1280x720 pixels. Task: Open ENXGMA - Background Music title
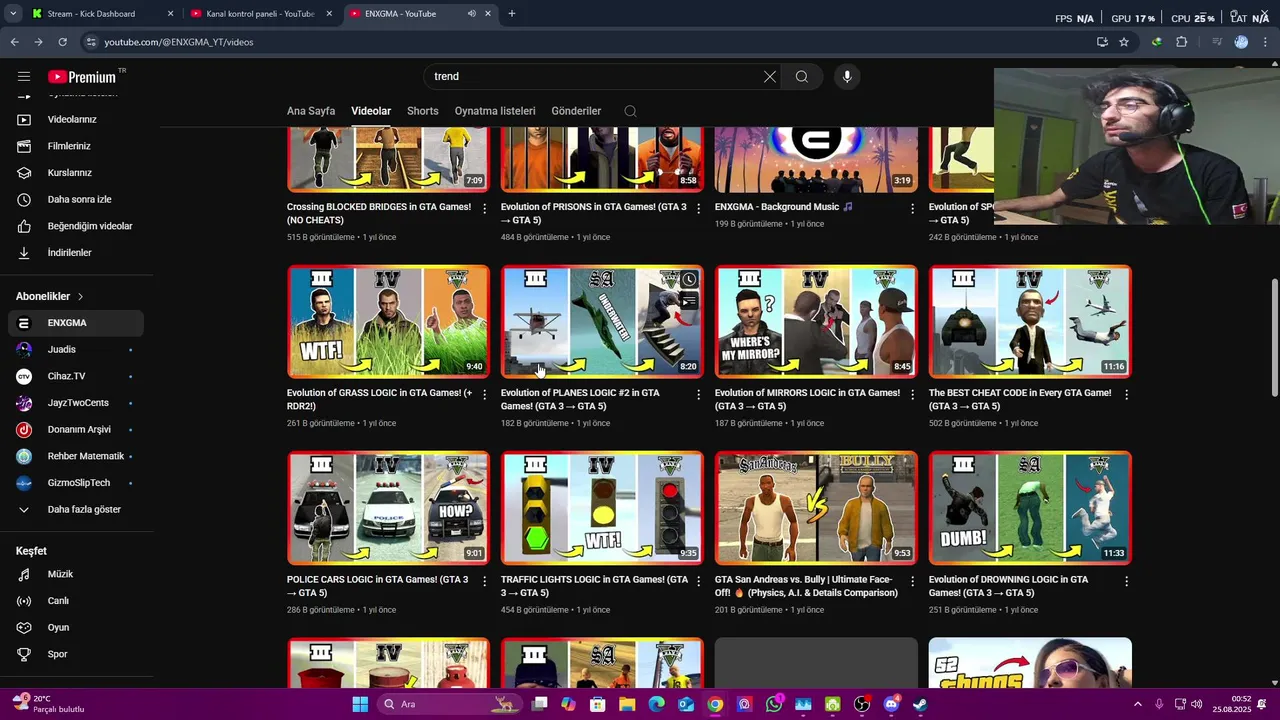tap(784, 207)
